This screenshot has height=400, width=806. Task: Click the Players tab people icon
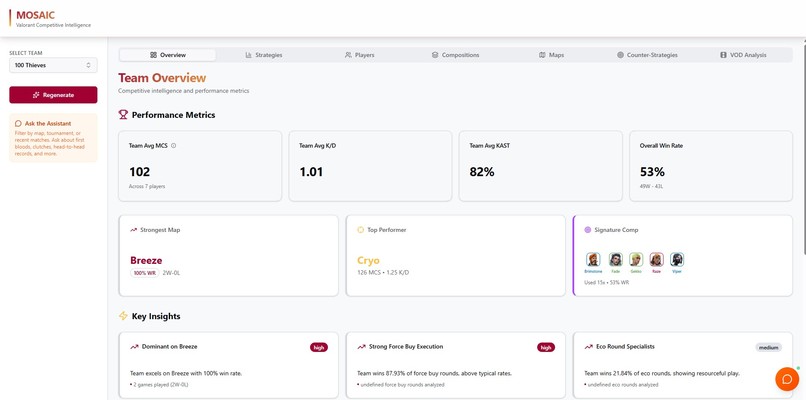click(348, 55)
